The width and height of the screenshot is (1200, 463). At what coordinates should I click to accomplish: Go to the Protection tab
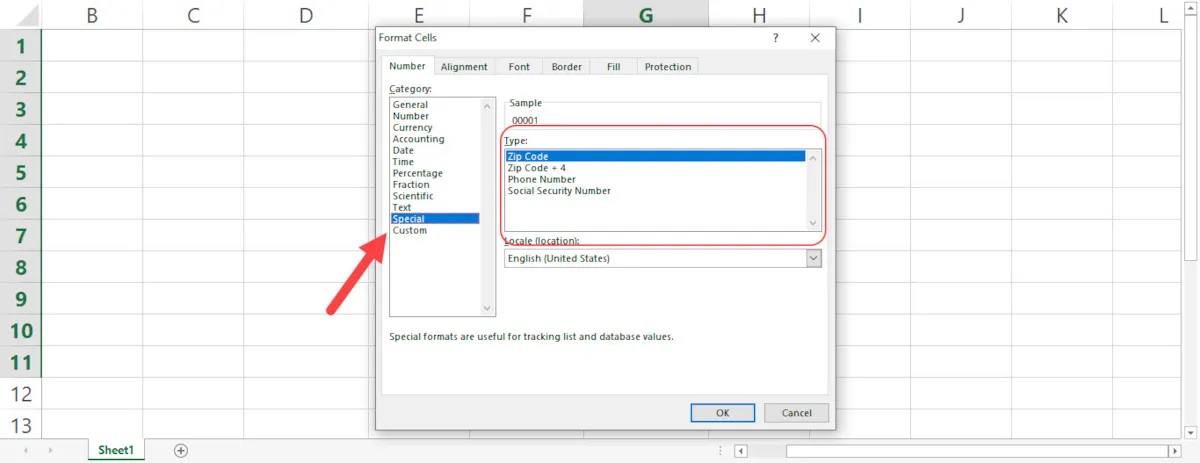pos(667,67)
